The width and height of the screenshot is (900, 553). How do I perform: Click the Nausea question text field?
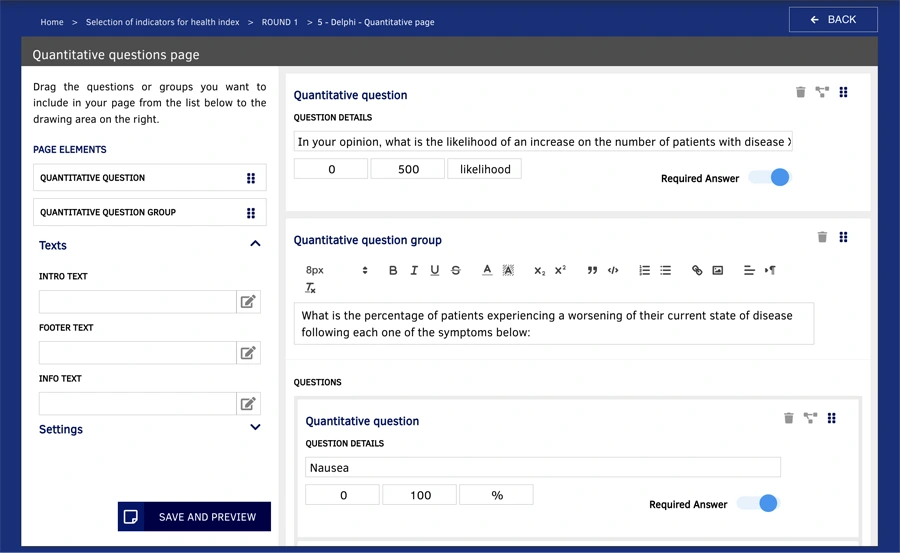point(542,467)
